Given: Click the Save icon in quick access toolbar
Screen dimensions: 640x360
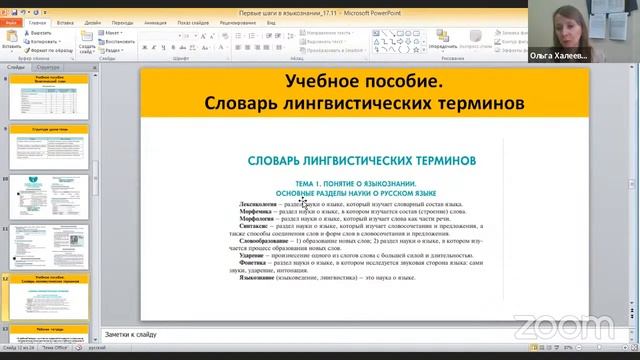Looking at the screenshot, I should pos(14,13).
